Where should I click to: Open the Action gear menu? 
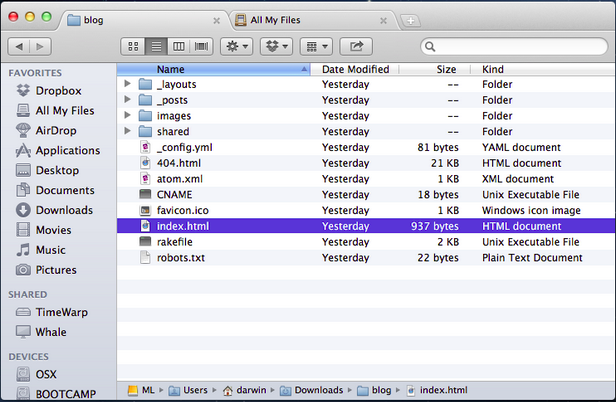click(x=236, y=46)
